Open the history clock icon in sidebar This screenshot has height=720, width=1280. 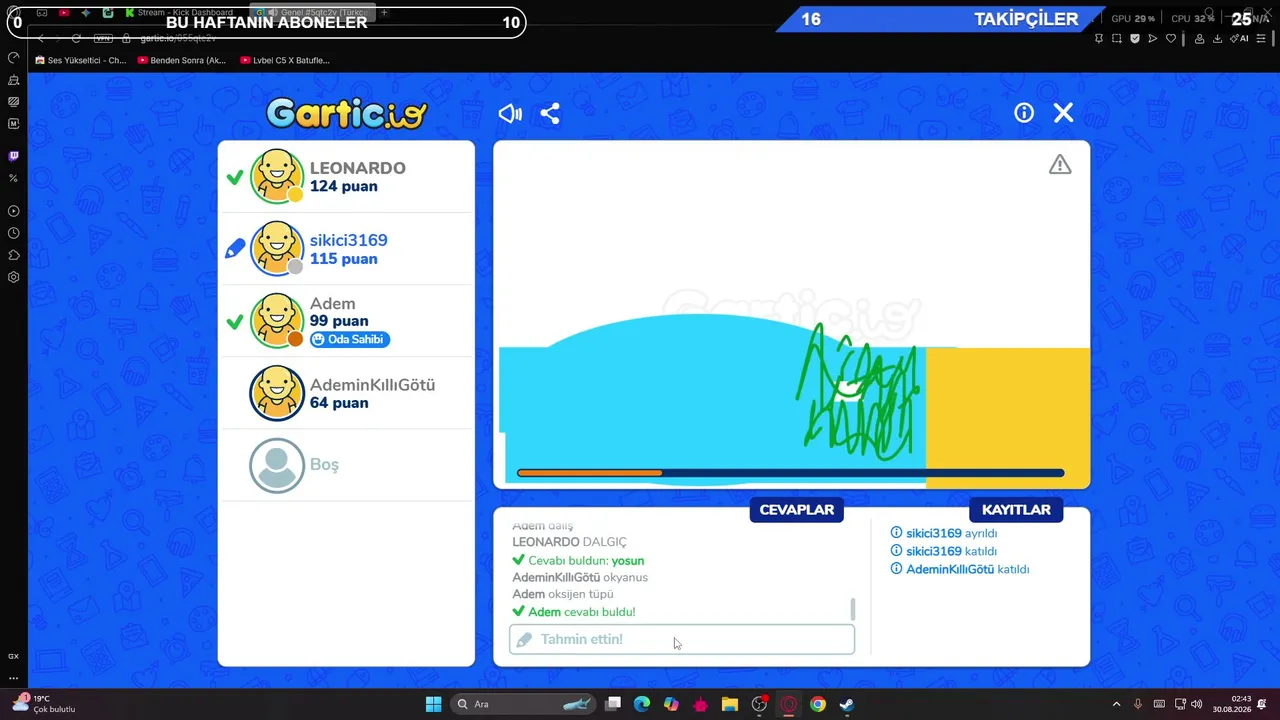(14, 233)
